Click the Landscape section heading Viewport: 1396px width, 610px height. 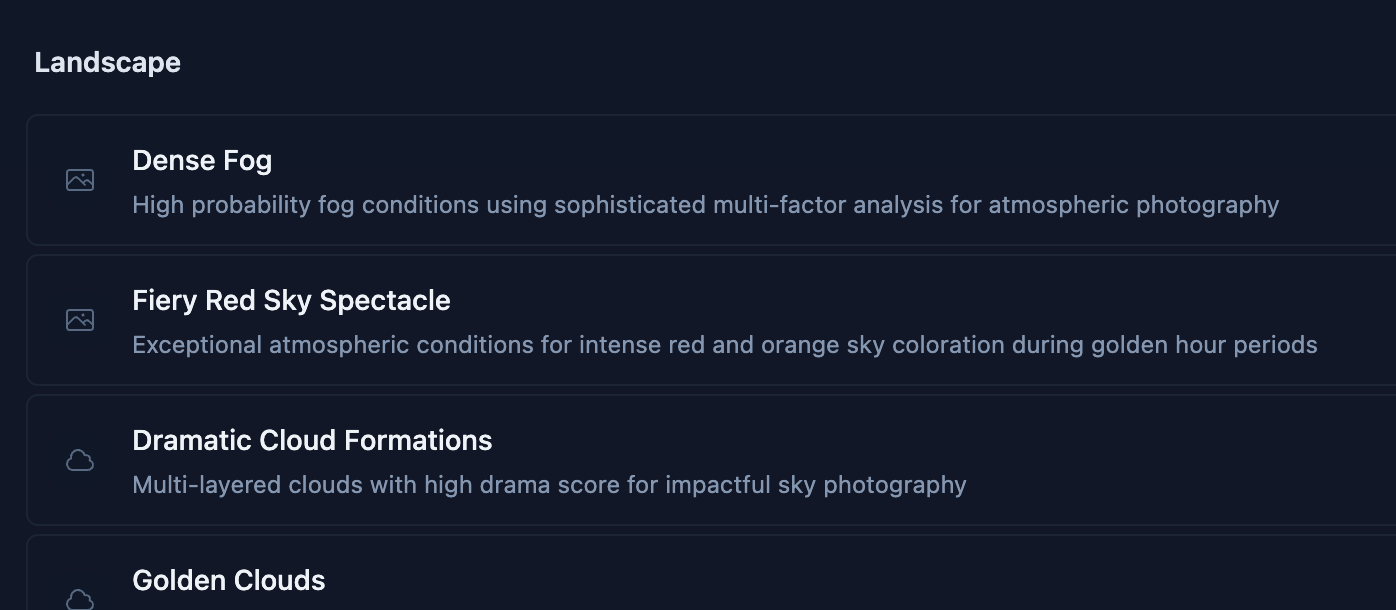(x=106, y=62)
